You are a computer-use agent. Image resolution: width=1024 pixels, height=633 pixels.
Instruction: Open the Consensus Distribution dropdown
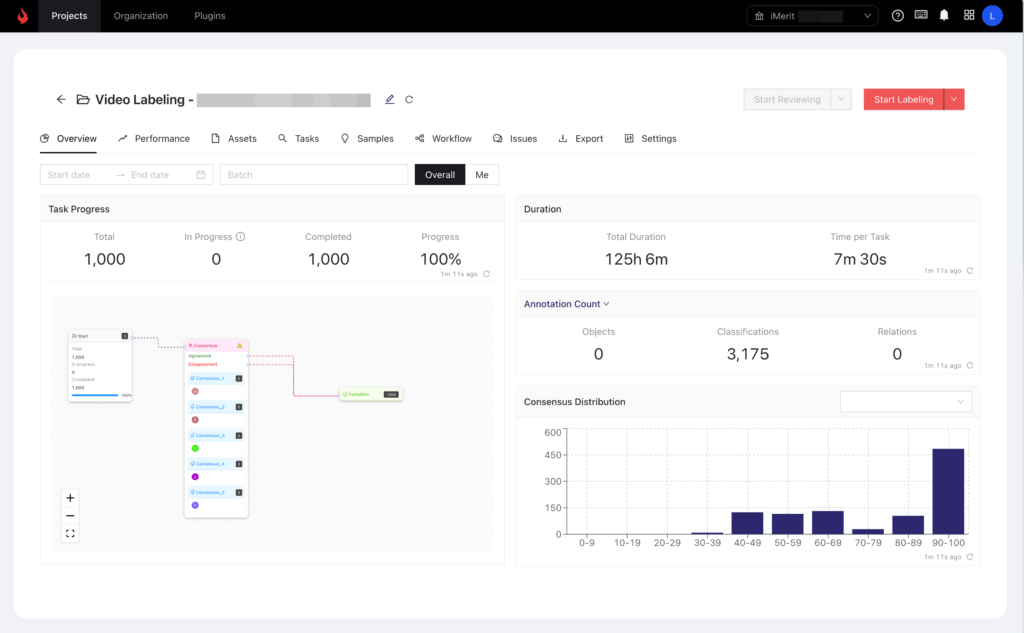[x=905, y=401]
